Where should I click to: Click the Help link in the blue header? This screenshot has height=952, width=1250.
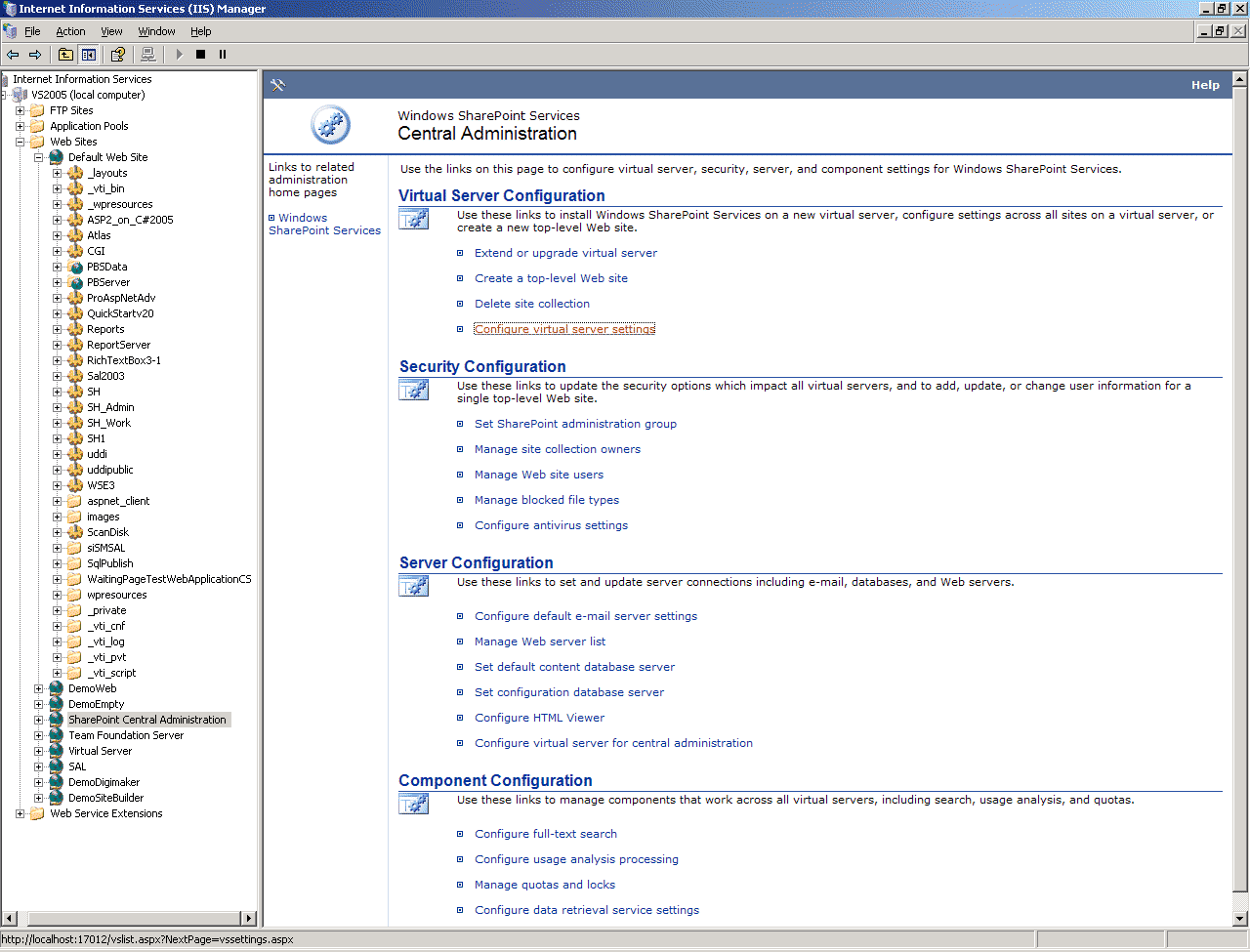point(1205,85)
